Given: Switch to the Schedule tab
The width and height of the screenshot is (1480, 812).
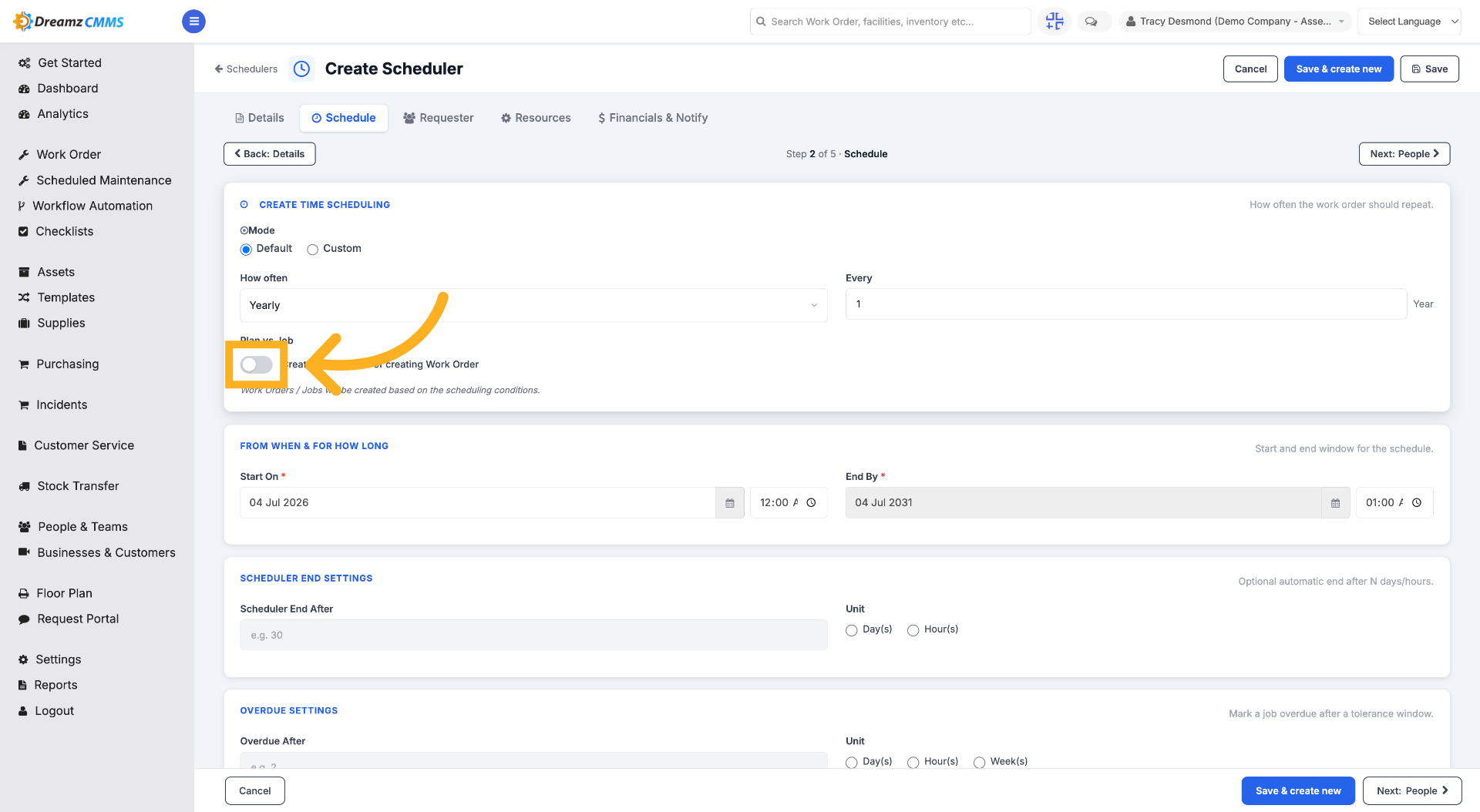Looking at the screenshot, I should (344, 118).
